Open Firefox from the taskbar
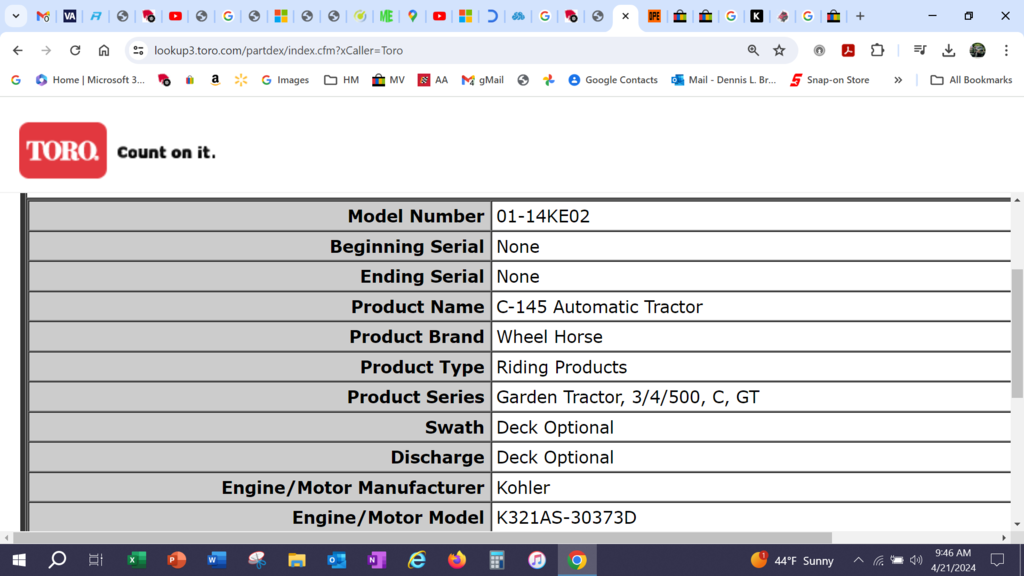The width and height of the screenshot is (1024, 576). [x=457, y=560]
